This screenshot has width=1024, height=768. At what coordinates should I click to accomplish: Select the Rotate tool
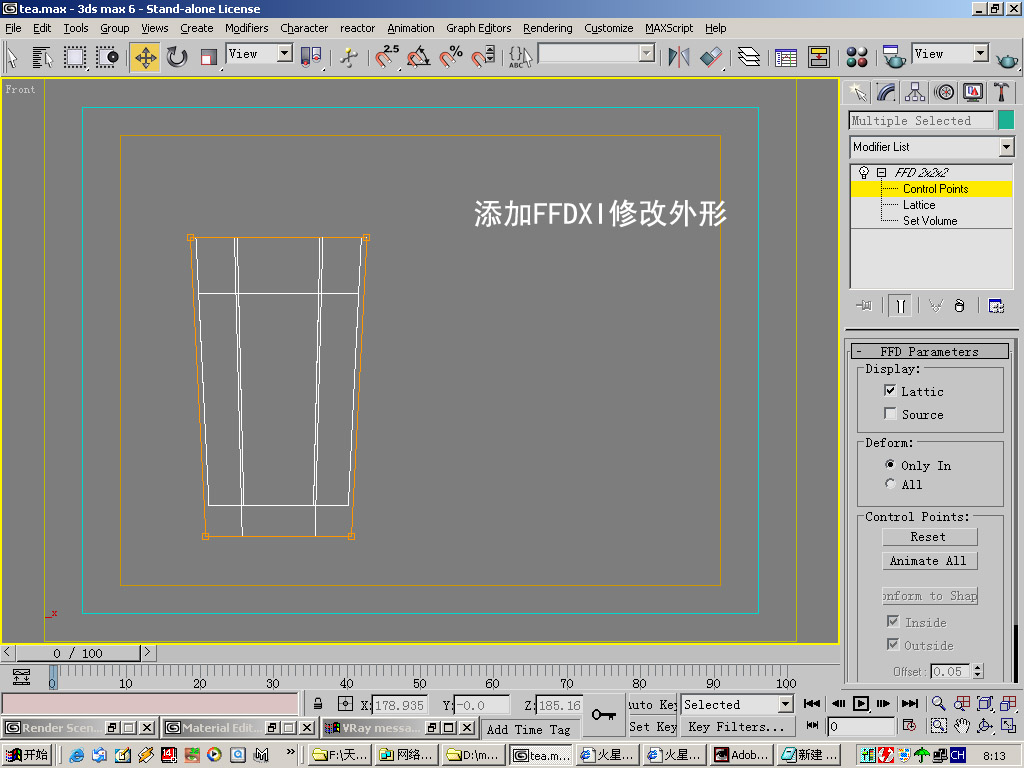point(176,57)
